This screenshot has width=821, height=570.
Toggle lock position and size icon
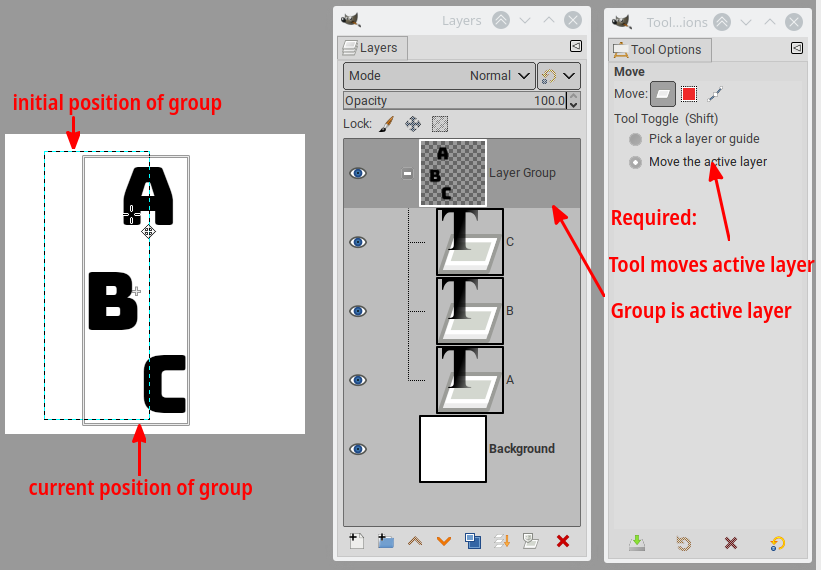click(x=413, y=124)
